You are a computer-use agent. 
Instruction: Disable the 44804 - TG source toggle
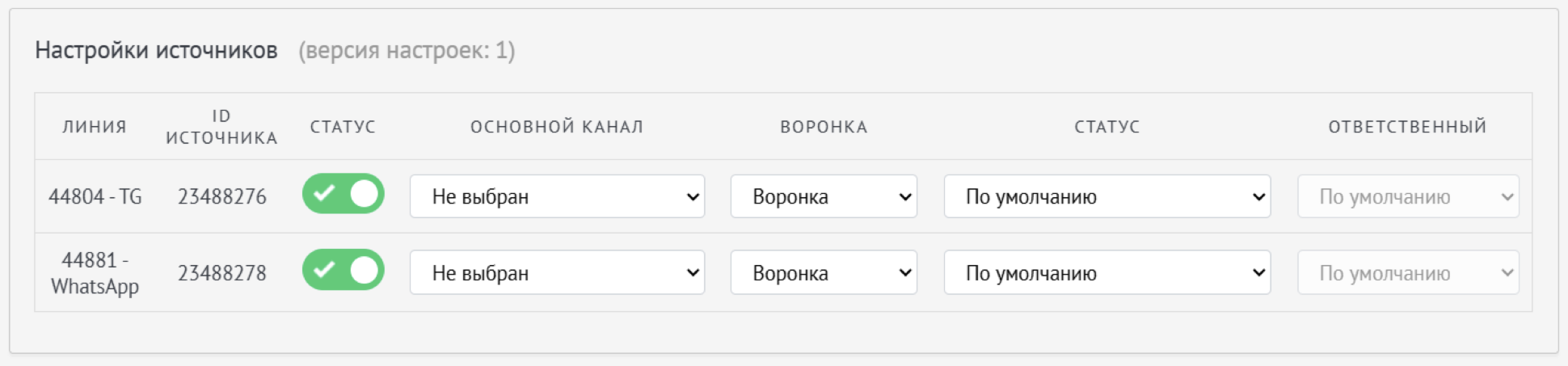tap(344, 194)
